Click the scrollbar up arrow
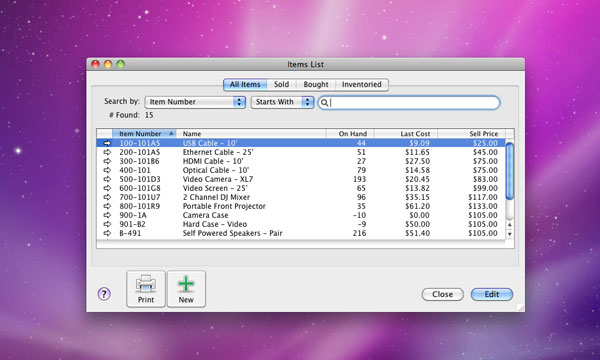The width and height of the screenshot is (600, 360). (x=510, y=225)
